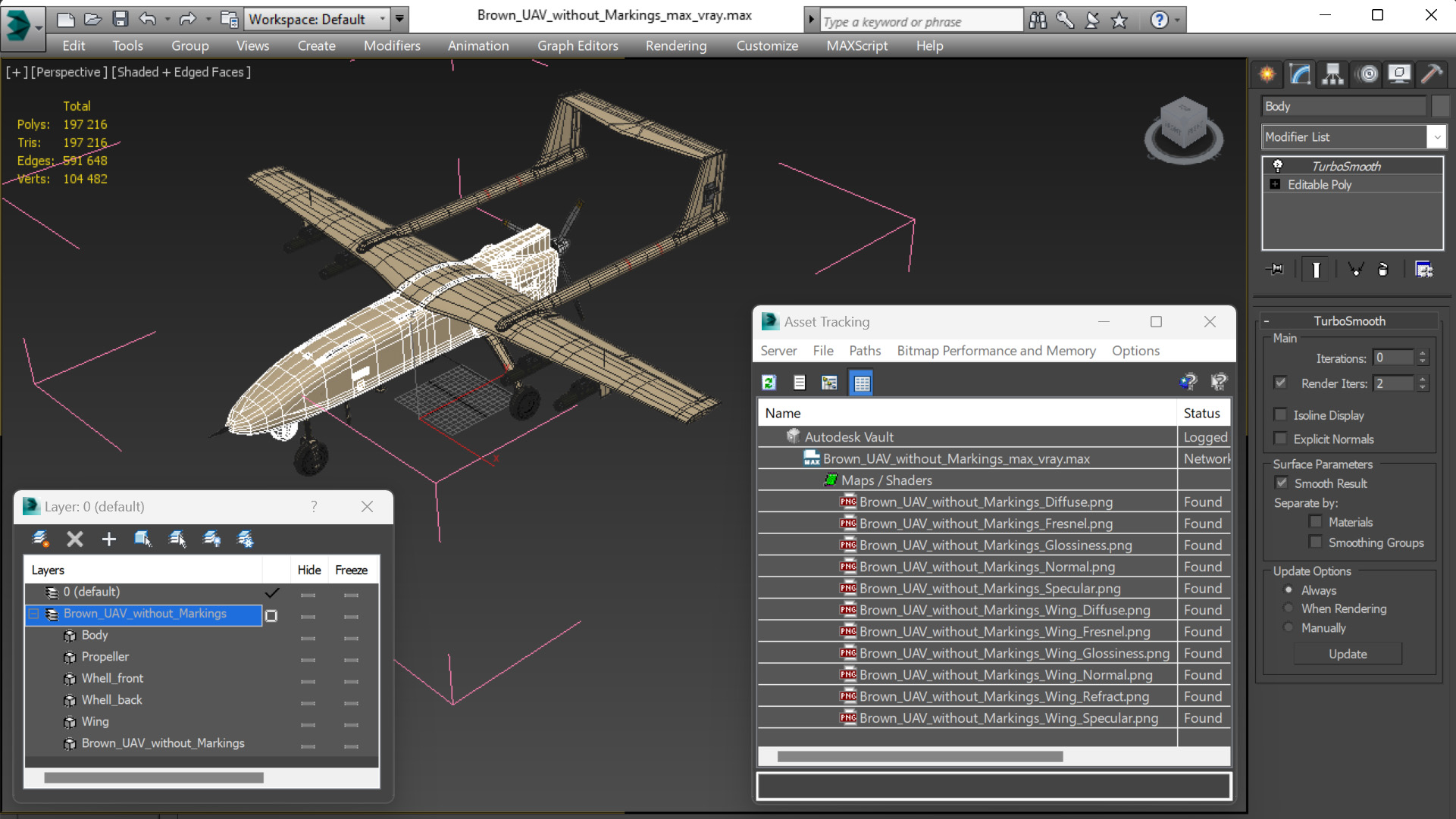Open the Display command panel tab

pos(1399,74)
